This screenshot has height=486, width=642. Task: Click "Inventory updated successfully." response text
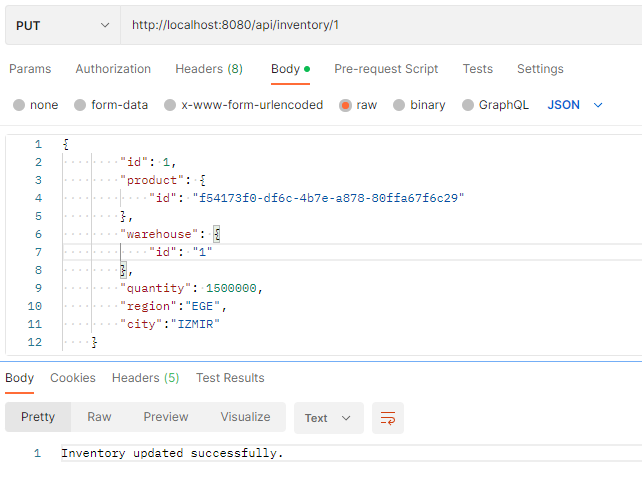(x=172, y=453)
